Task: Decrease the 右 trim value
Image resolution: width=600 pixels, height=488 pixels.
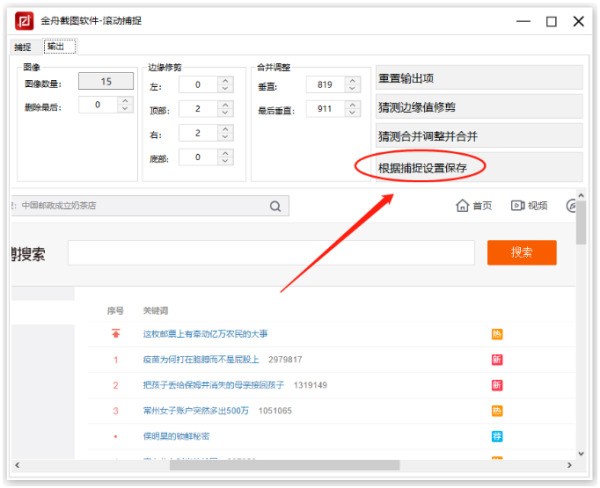Action: (225, 137)
